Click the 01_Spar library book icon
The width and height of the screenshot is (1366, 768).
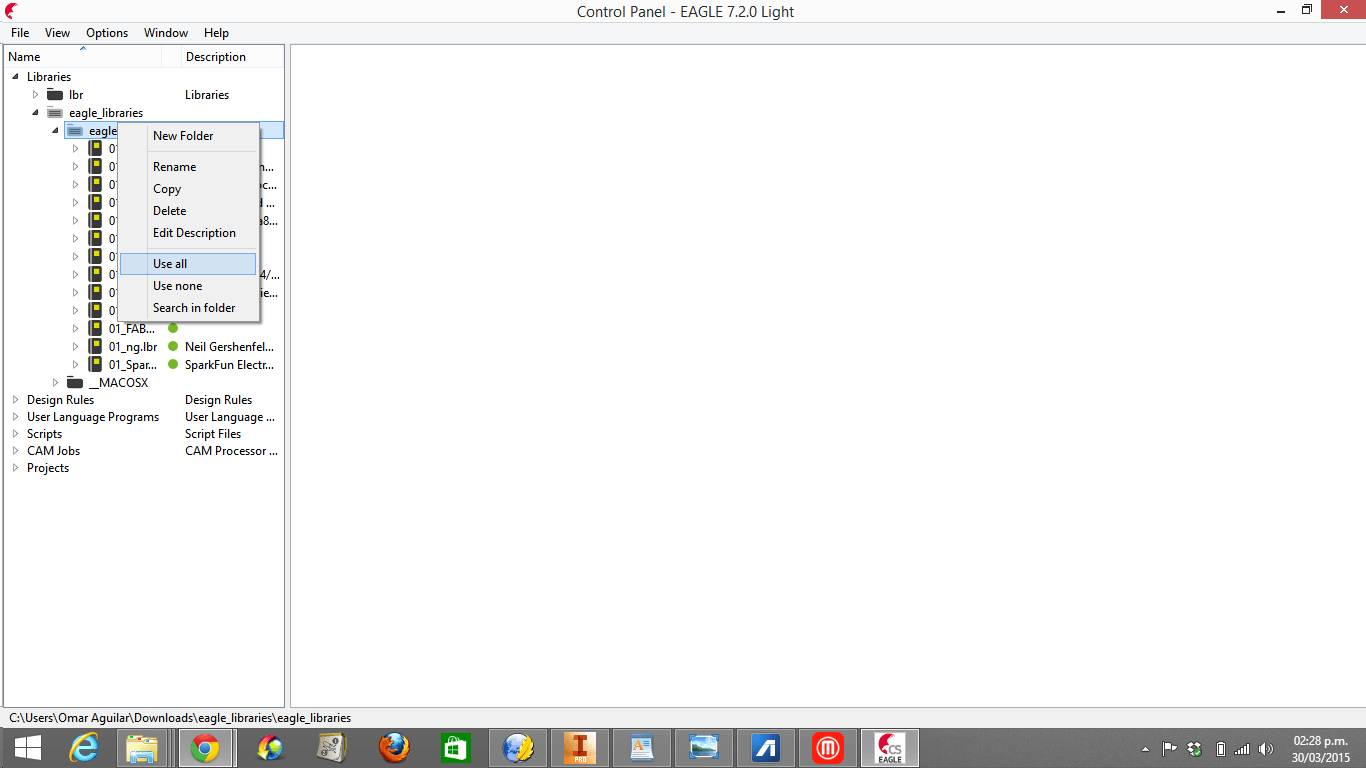click(x=95, y=364)
